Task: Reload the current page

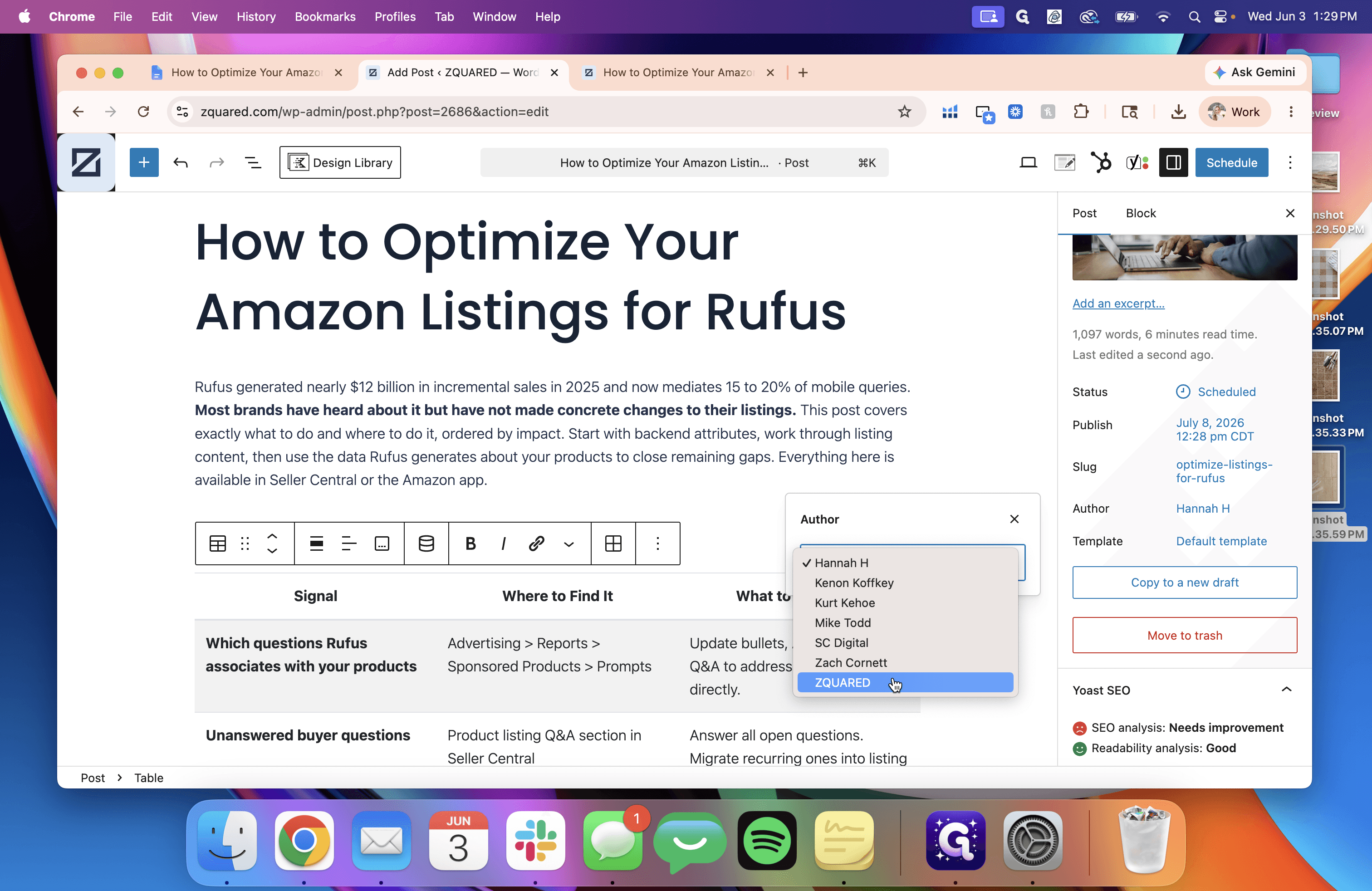Action: click(143, 112)
